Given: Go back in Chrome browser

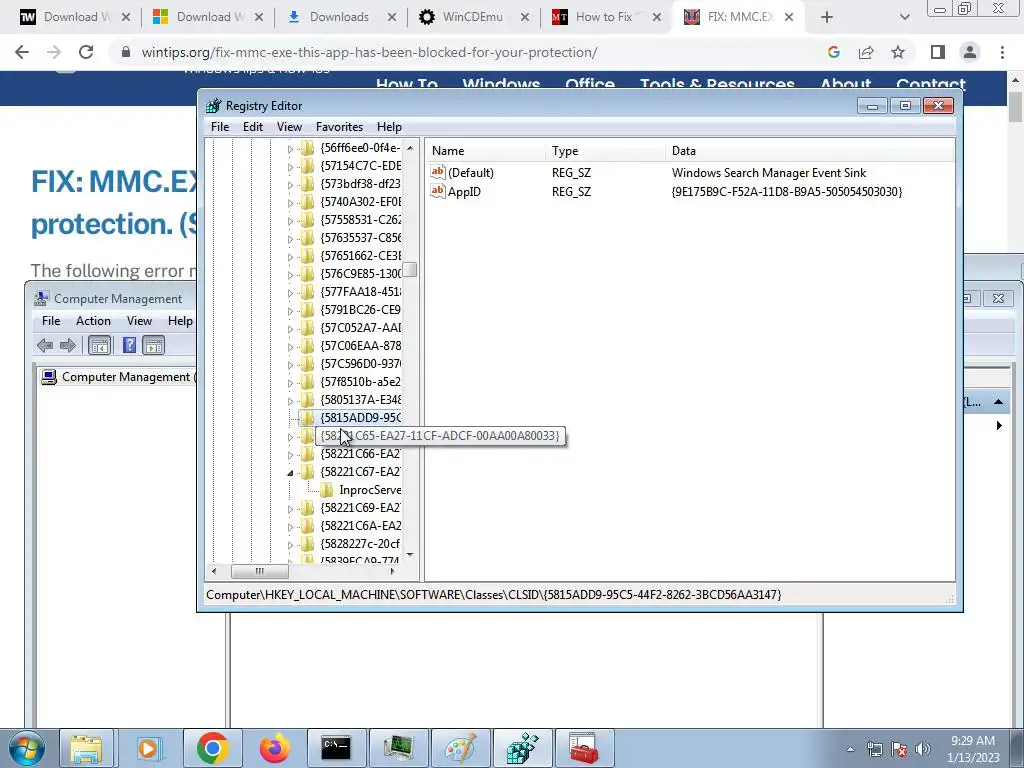Looking at the screenshot, I should (22, 52).
